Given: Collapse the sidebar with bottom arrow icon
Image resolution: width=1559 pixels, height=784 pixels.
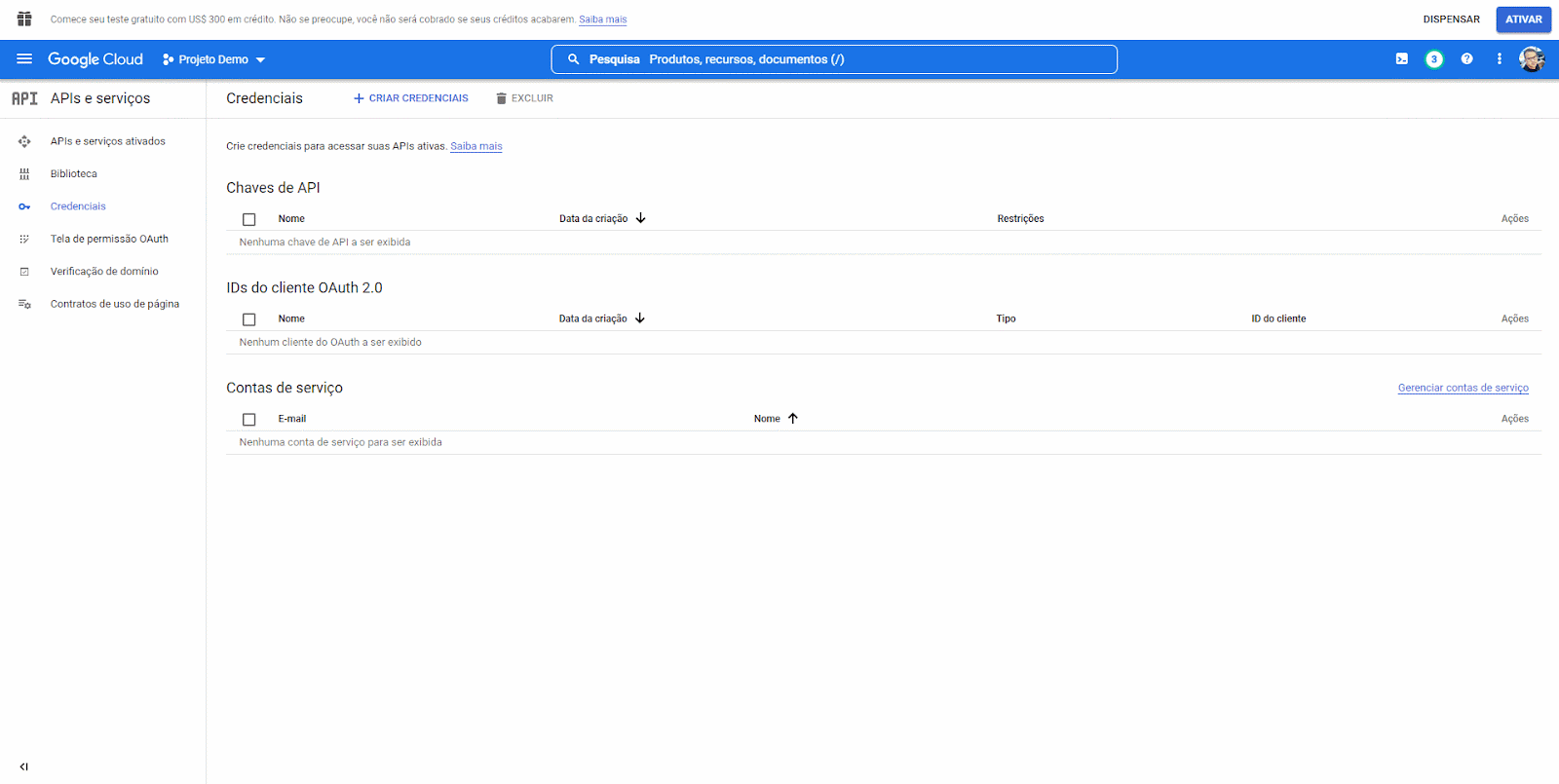Looking at the screenshot, I should pos(24,766).
